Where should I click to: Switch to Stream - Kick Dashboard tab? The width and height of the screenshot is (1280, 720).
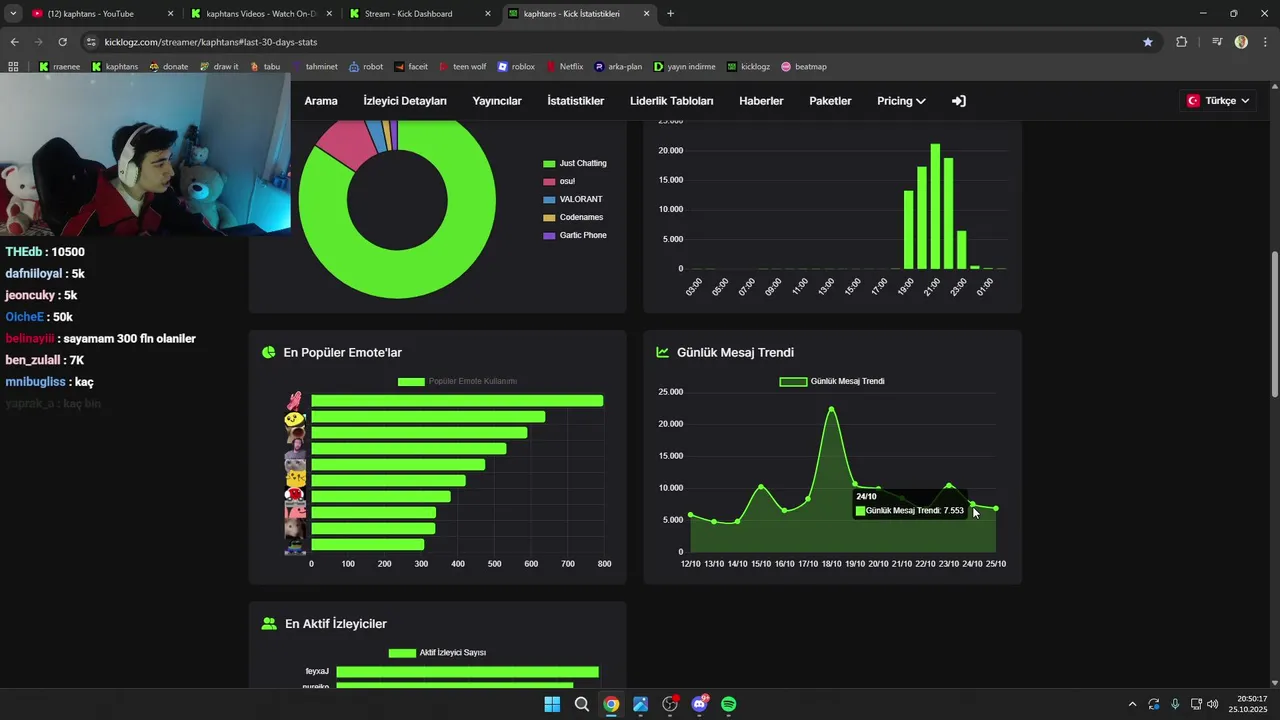tap(420, 14)
